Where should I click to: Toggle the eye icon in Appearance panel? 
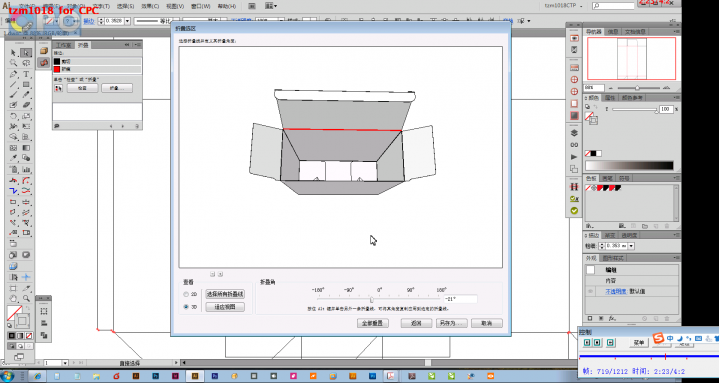coord(590,291)
